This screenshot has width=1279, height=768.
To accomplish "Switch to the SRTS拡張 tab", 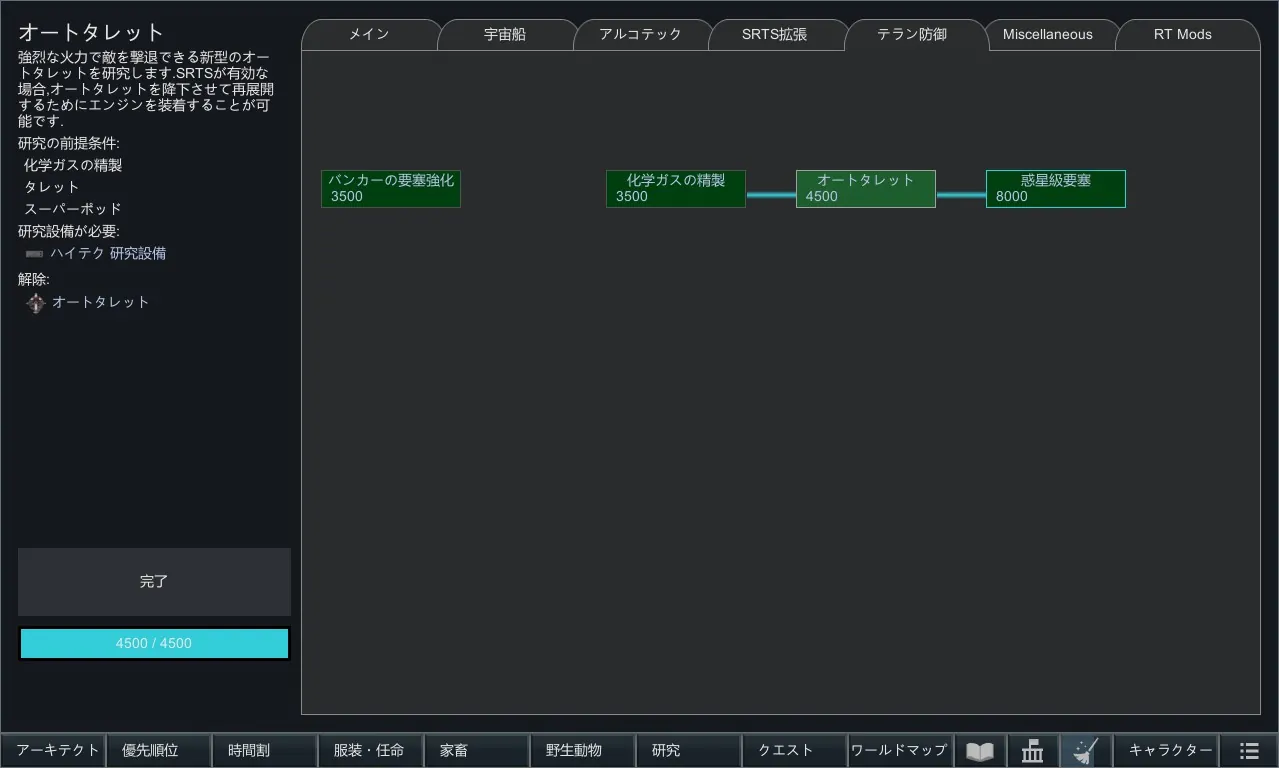I will pyautogui.click(x=775, y=34).
